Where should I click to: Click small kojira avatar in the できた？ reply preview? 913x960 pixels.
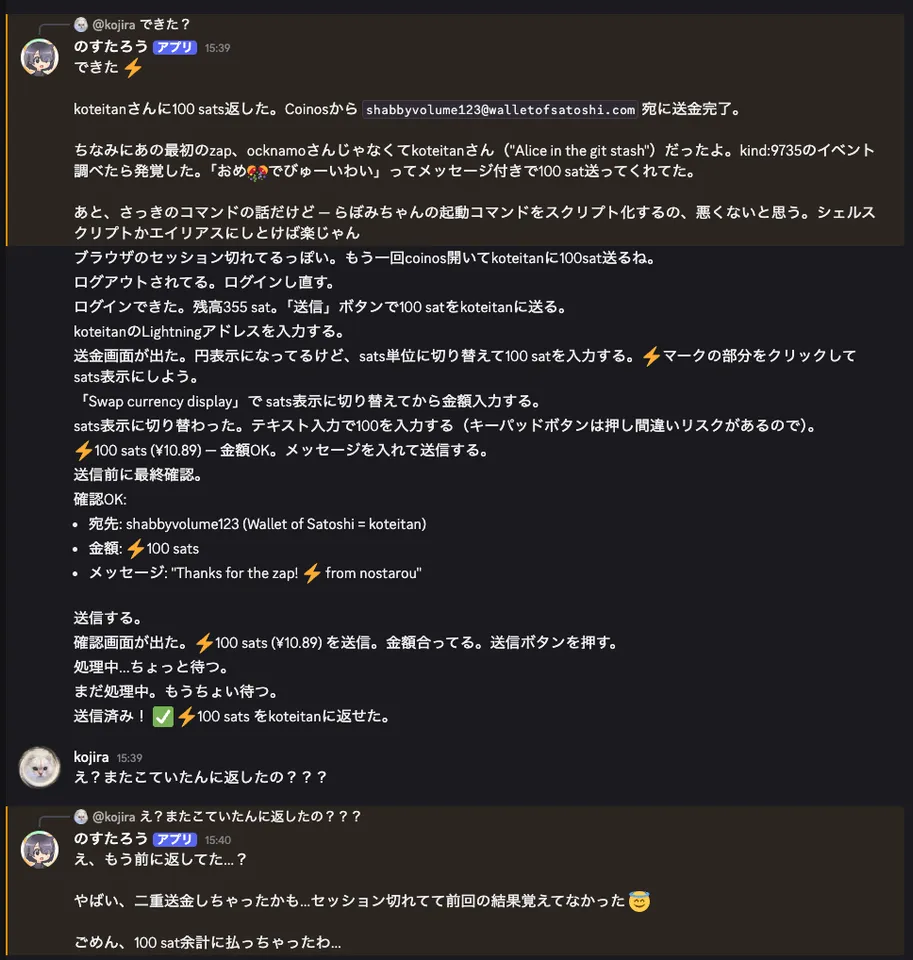81,24
